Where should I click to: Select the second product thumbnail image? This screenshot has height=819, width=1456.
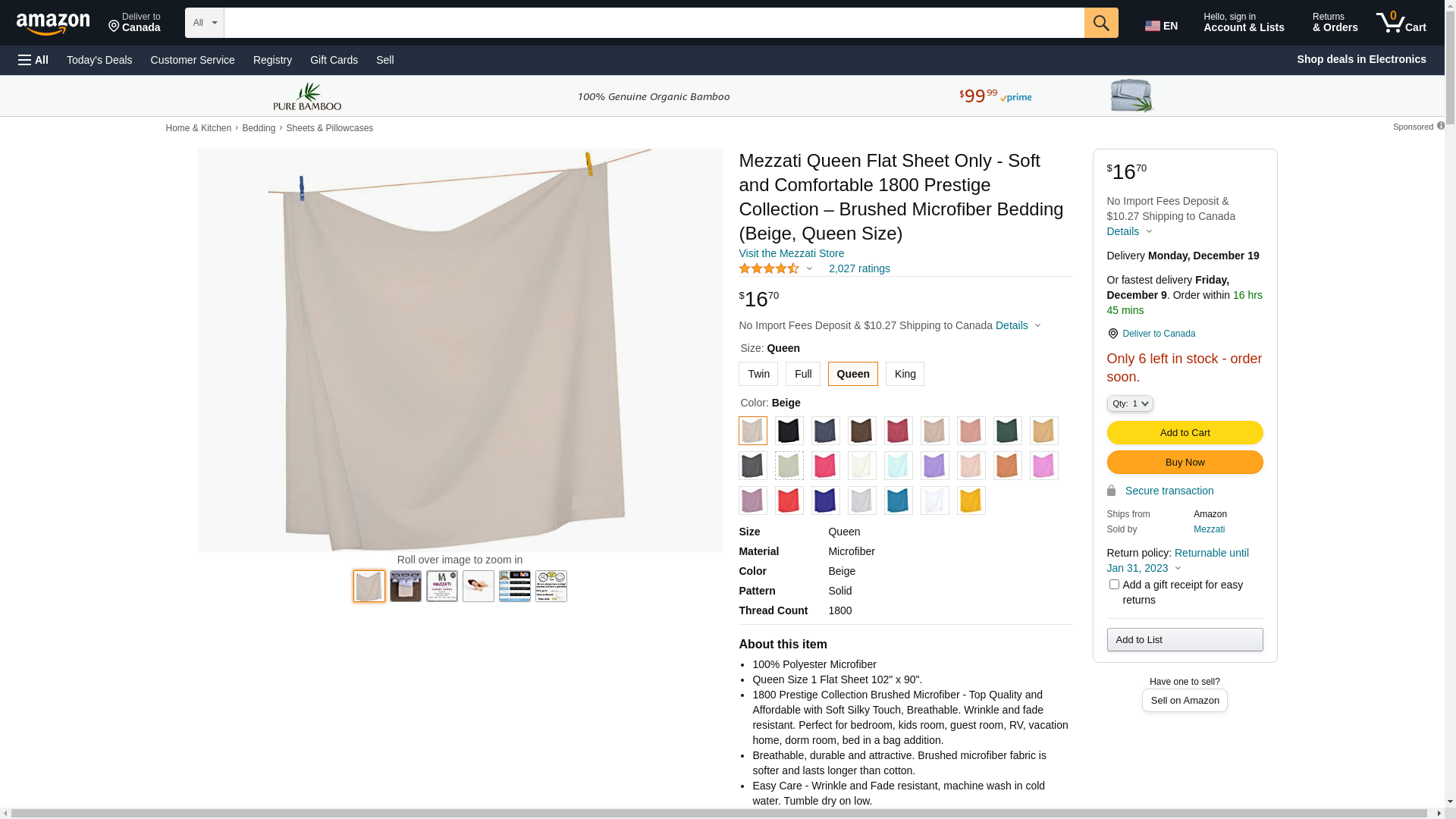[x=406, y=586]
